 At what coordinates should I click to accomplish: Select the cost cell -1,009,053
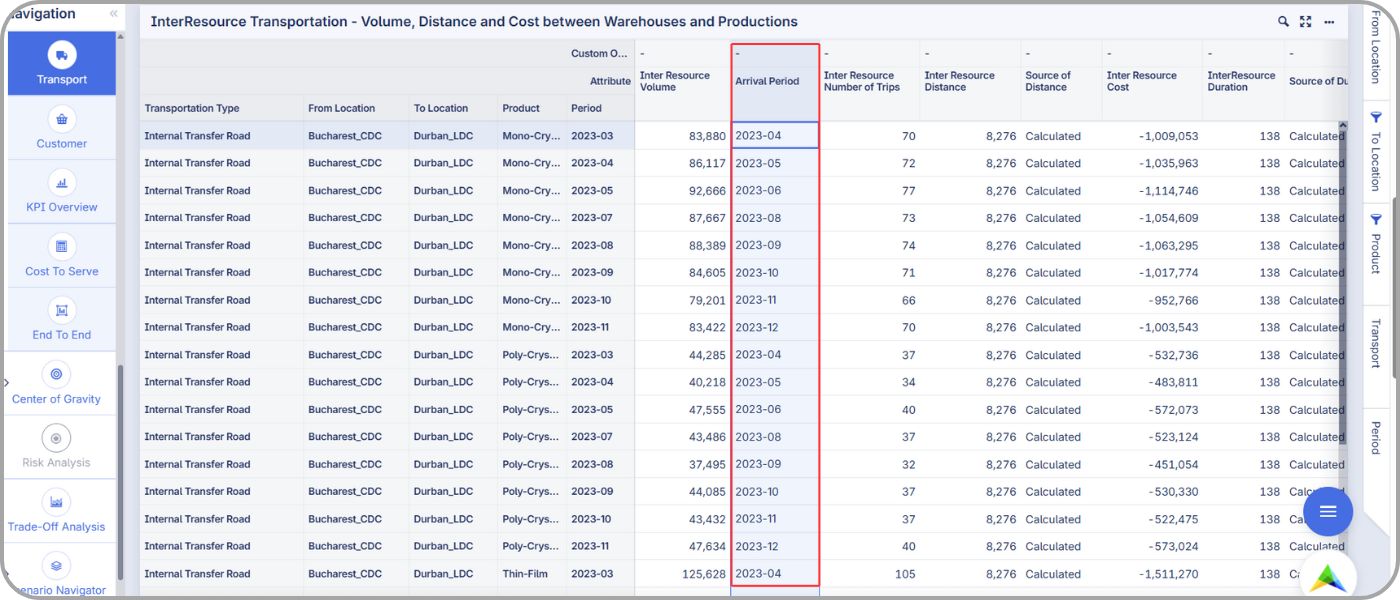tap(1152, 136)
